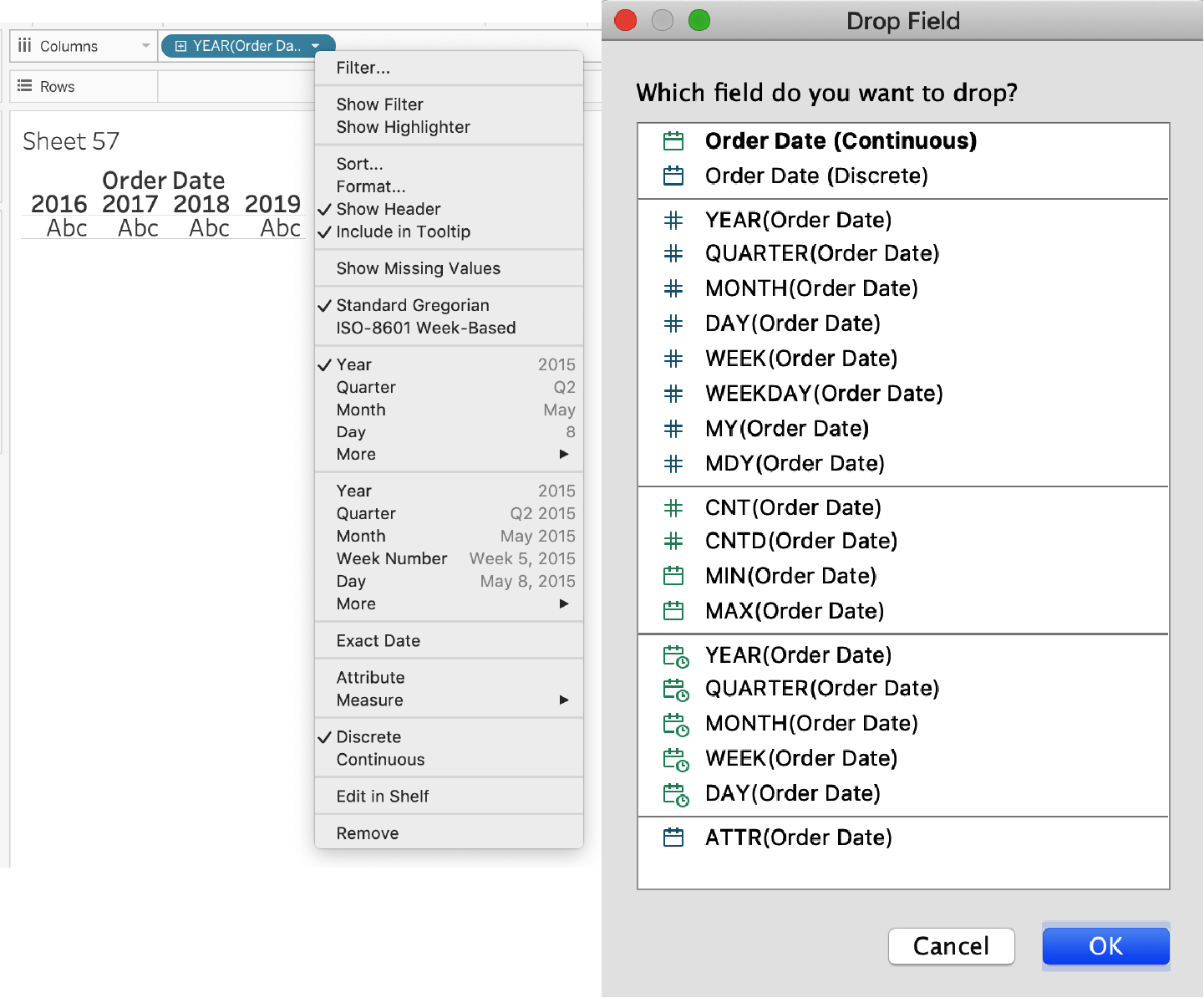The width and height of the screenshot is (1204, 998).
Task: Click the Rows shelf lines icon
Action: pos(25,86)
